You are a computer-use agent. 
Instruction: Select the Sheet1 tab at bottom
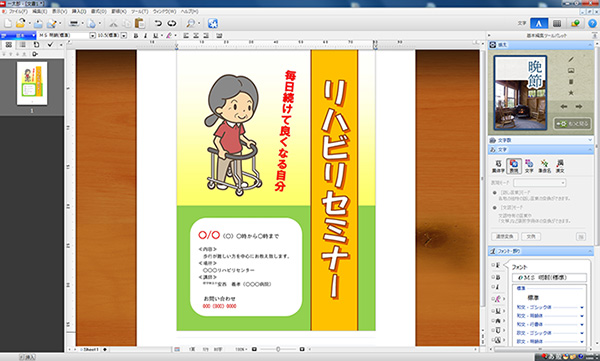91,350
